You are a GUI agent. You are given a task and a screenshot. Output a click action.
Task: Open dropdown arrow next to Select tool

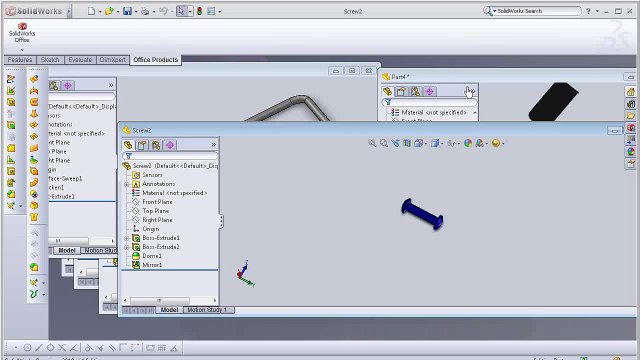click(x=190, y=11)
